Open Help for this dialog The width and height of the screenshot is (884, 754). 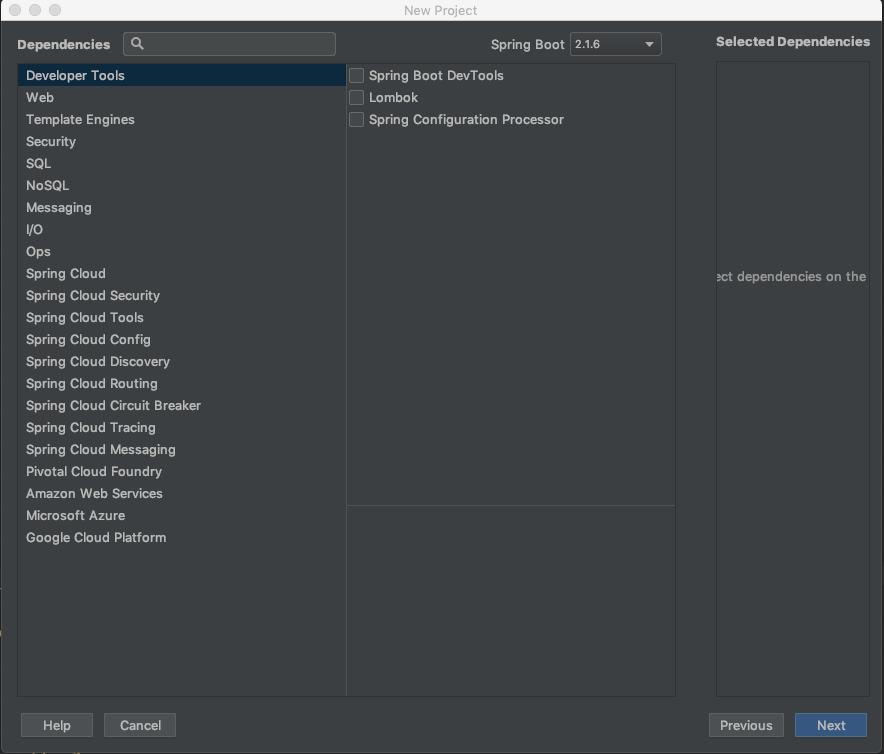pos(57,725)
